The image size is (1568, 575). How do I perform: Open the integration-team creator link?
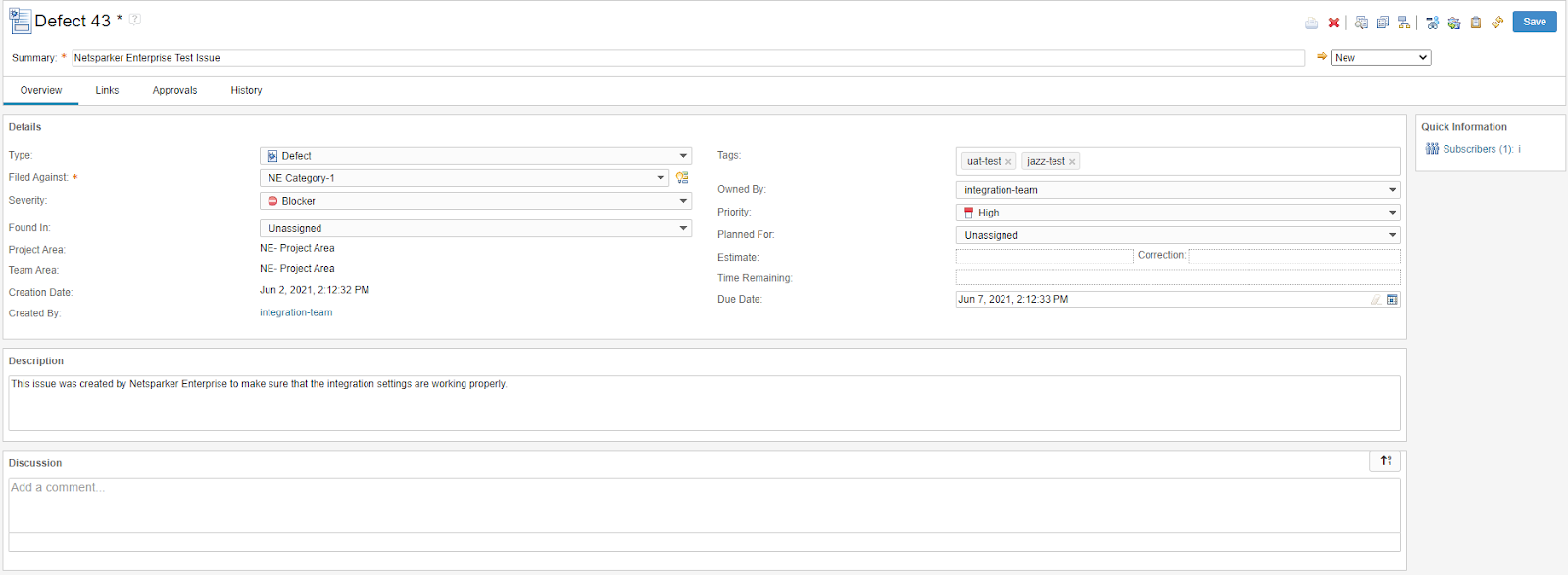tap(296, 312)
